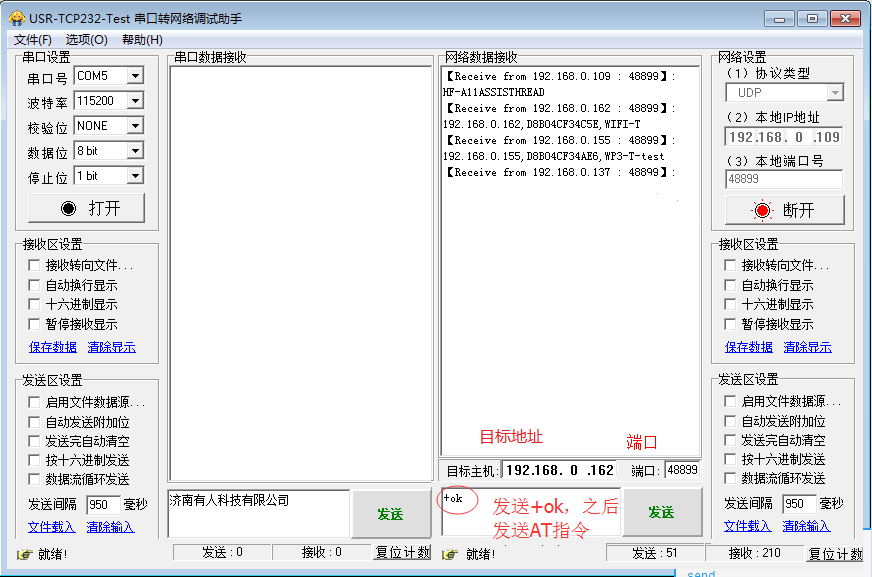Check 发送完自动清空 in the left send settings
The width and height of the screenshot is (872, 577).
tap(35, 441)
